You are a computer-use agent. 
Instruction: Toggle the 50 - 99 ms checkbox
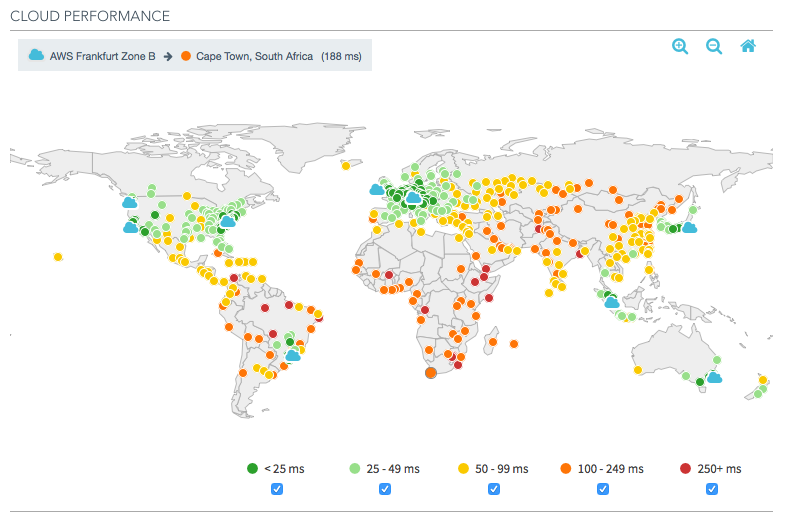click(494, 489)
